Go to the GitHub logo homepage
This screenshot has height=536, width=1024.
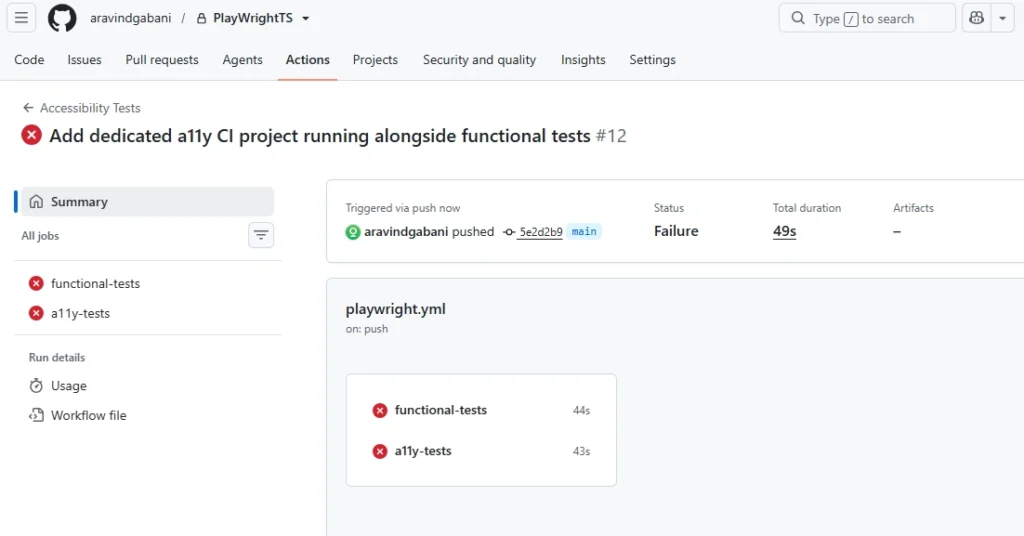click(x=62, y=18)
